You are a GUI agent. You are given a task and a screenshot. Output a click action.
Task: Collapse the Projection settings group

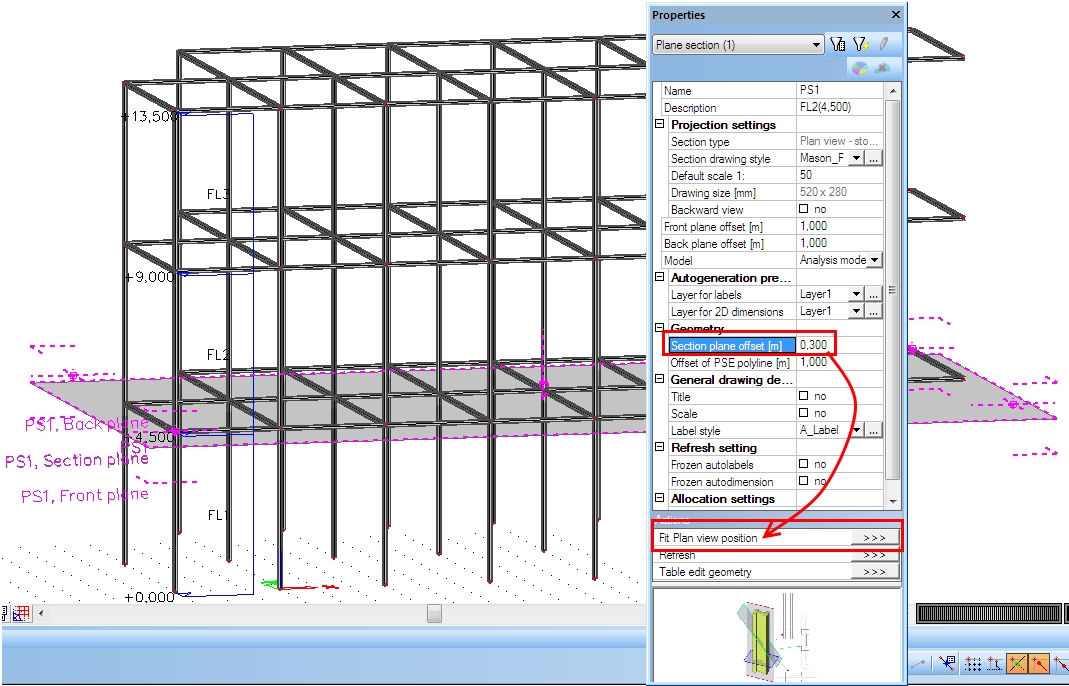coord(660,125)
